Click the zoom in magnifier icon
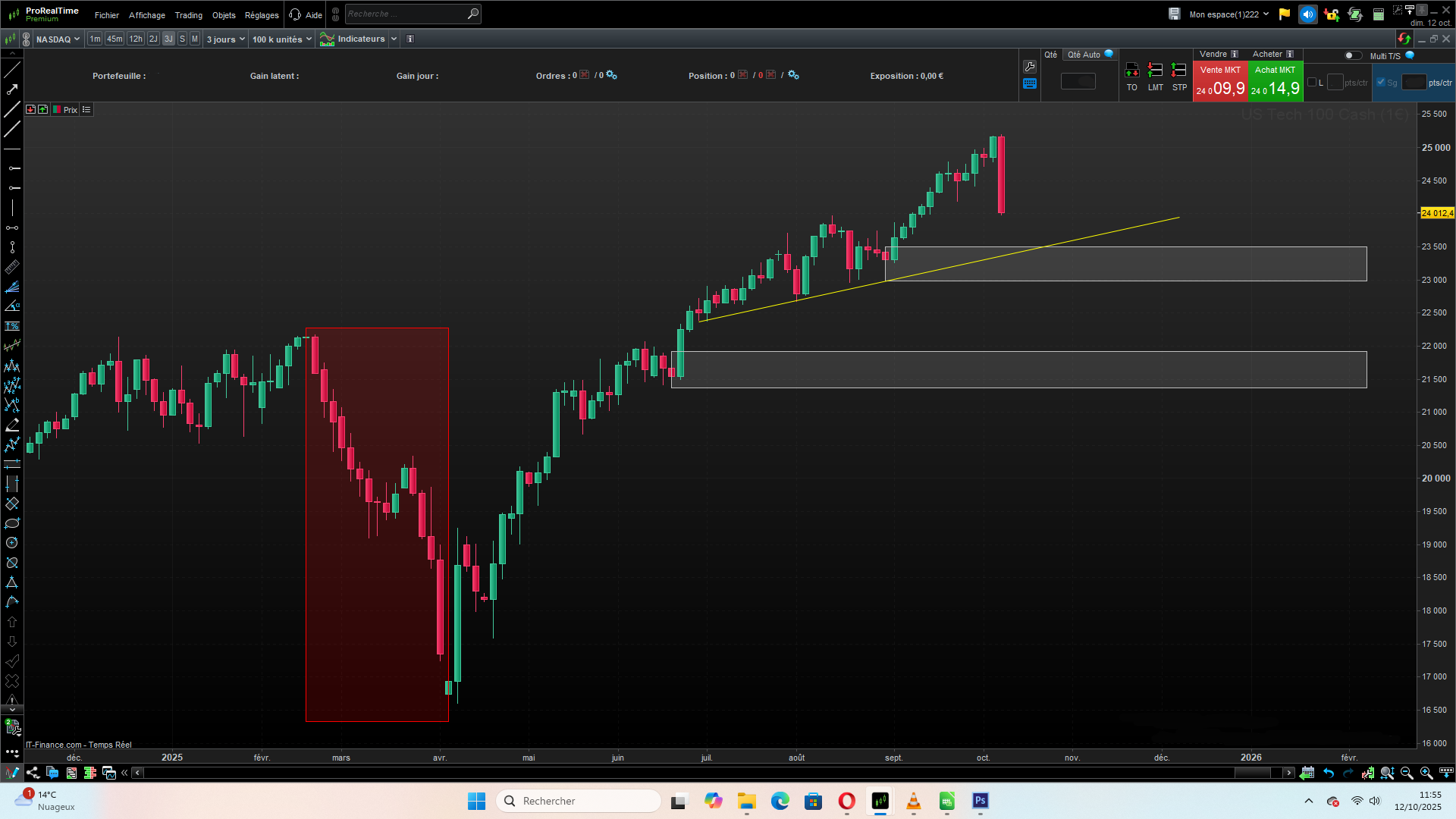Viewport: 1456px width, 819px height. point(1426,773)
